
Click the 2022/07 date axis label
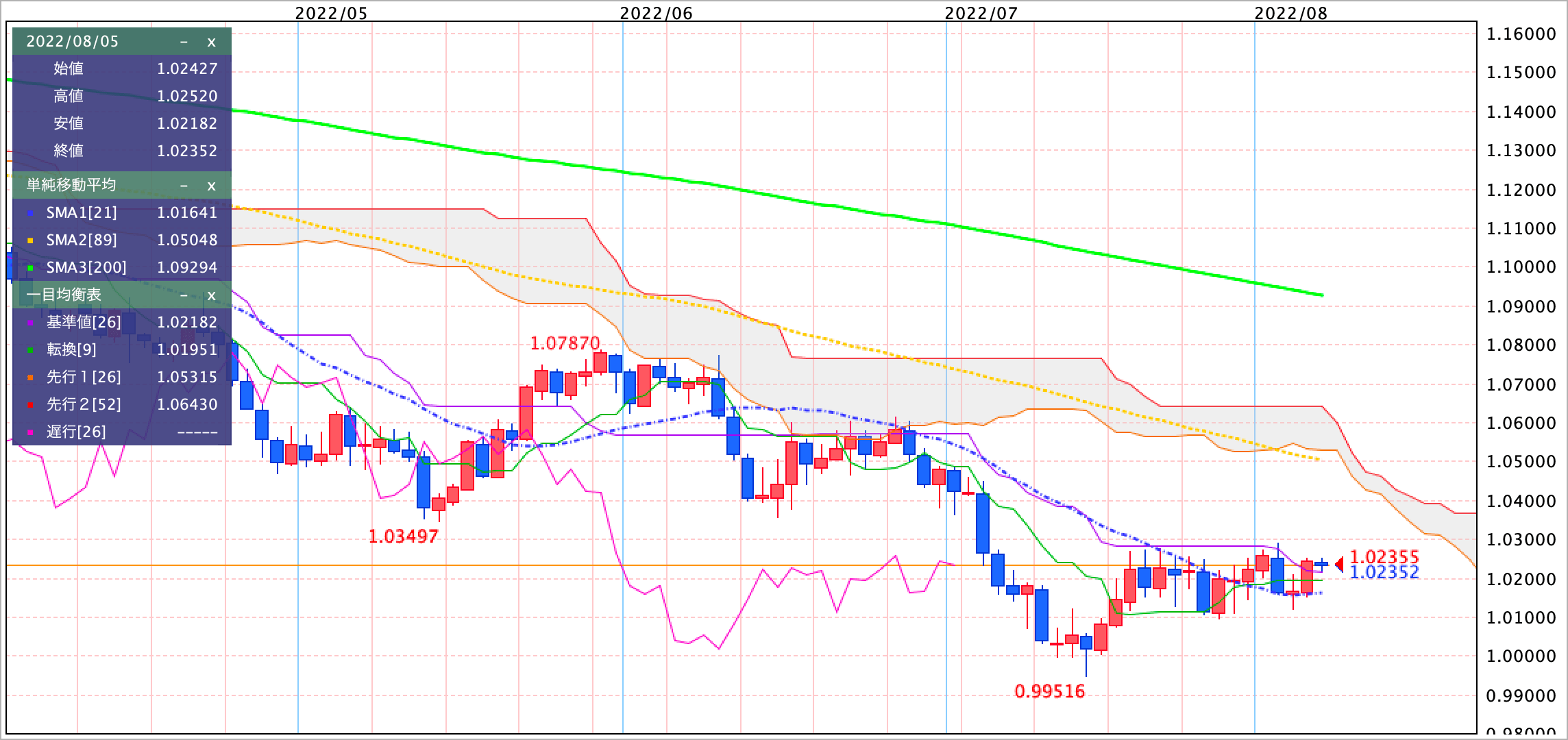981,13
